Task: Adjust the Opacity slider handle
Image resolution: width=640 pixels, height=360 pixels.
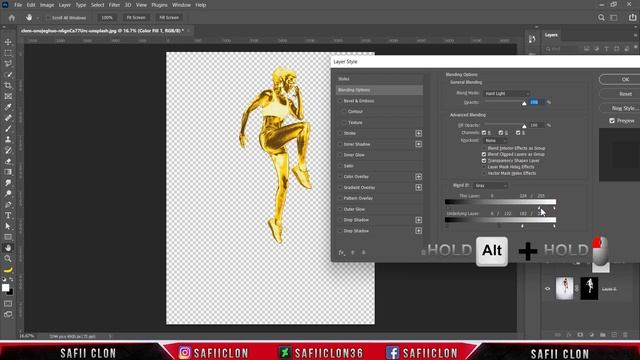Action: click(x=524, y=103)
